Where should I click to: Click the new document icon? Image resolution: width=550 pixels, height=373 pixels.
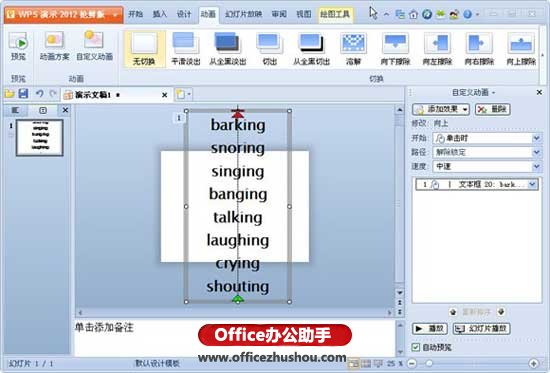pyautogui.click(x=180, y=94)
